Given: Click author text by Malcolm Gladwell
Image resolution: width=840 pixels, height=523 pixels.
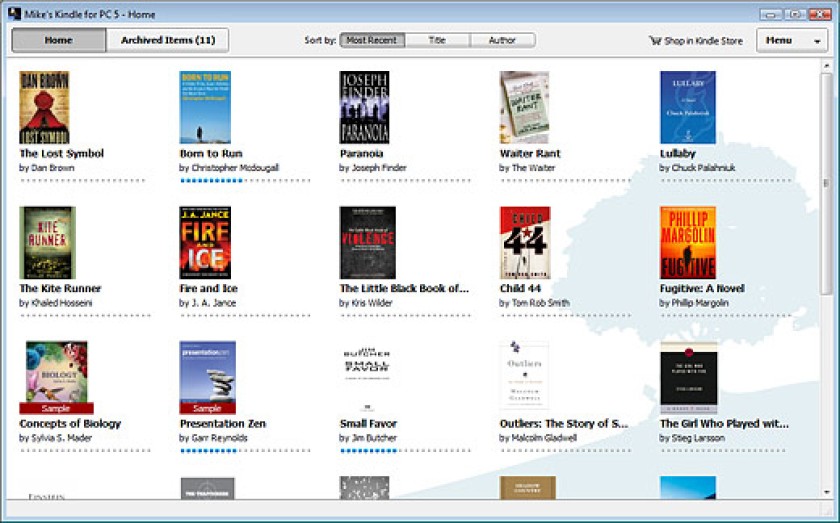Looking at the screenshot, I should click(x=538, y=438).
